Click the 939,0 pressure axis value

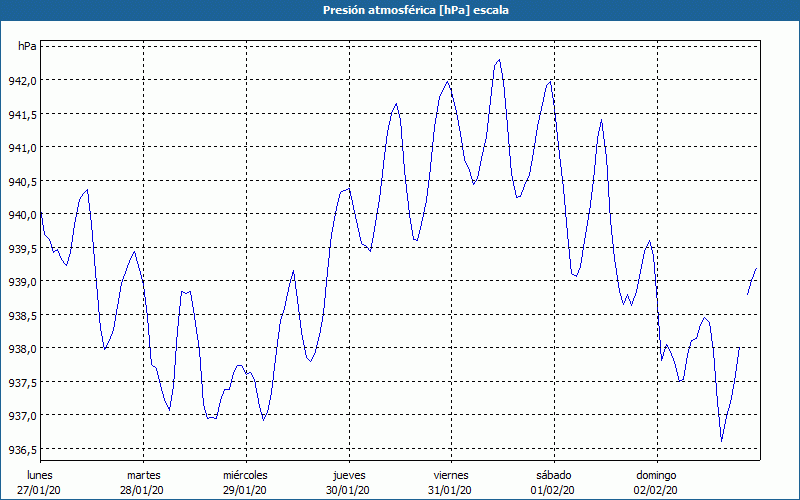point(23,281)
